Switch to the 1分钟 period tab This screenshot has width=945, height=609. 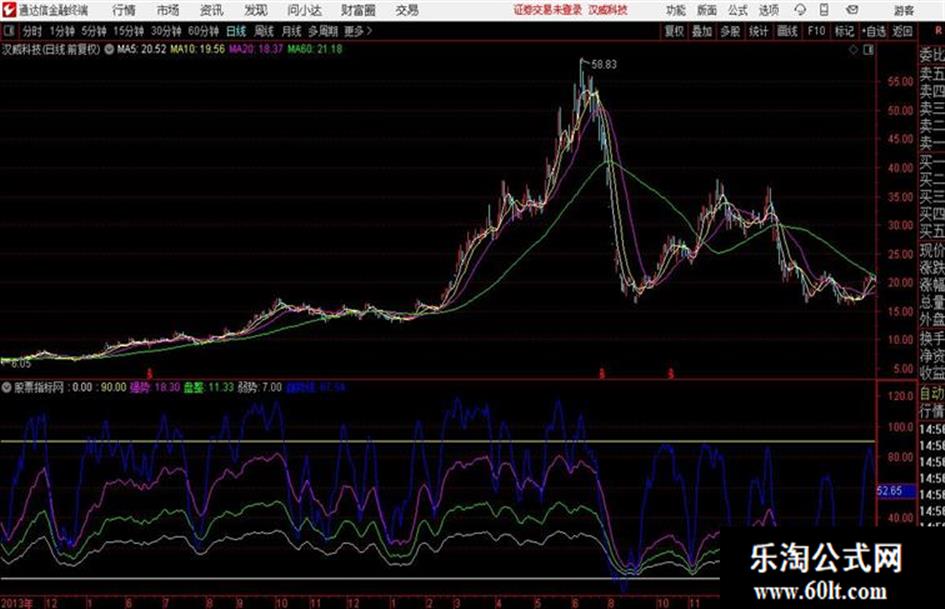[62, 31]
